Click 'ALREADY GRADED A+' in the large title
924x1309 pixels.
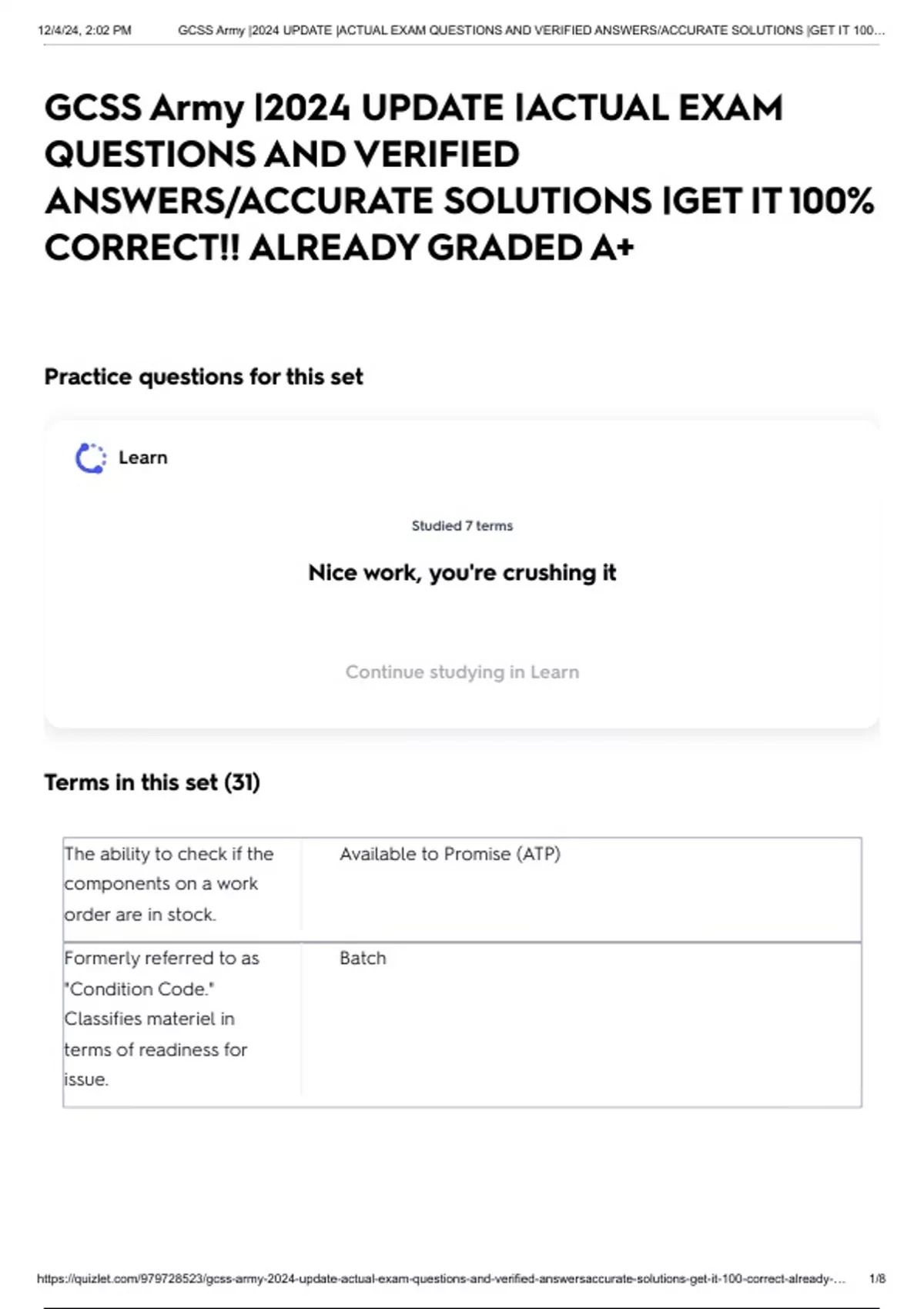(441, 248)
